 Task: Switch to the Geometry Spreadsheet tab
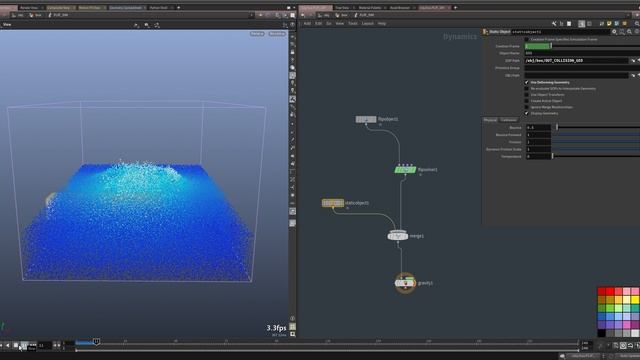tap(126, 7)
